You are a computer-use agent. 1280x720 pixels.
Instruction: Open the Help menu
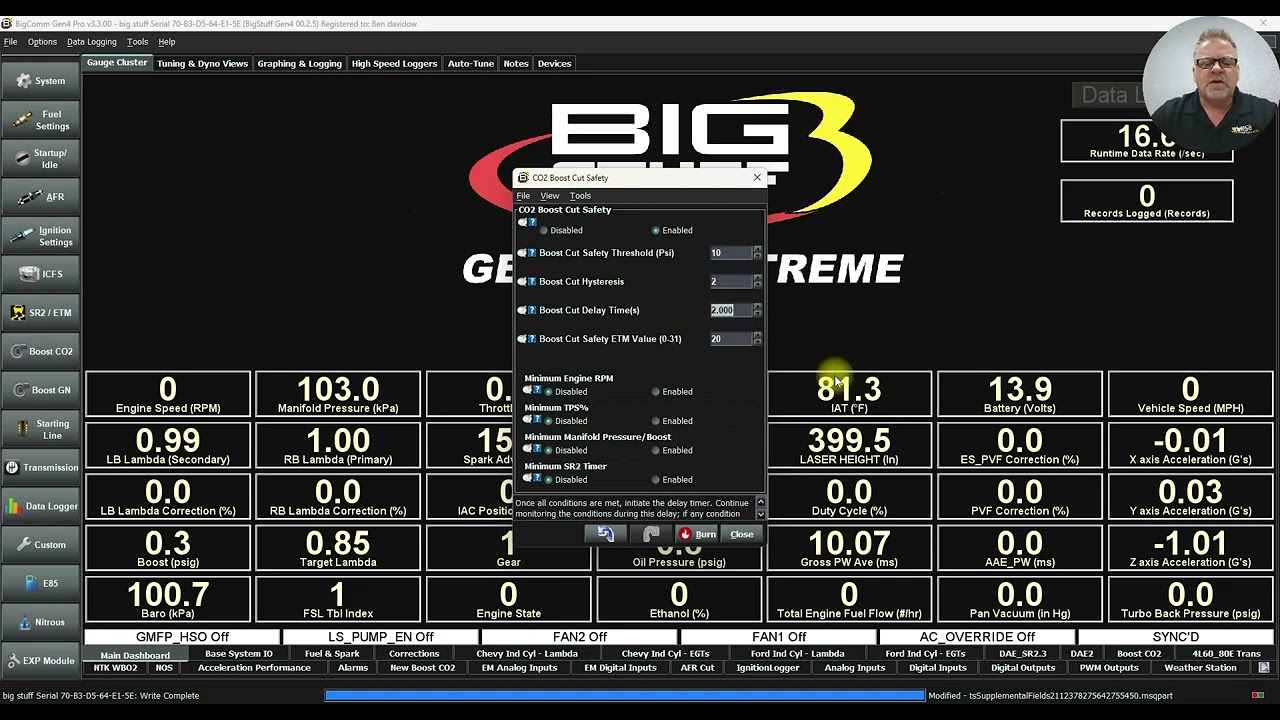(x=167, y=42)
